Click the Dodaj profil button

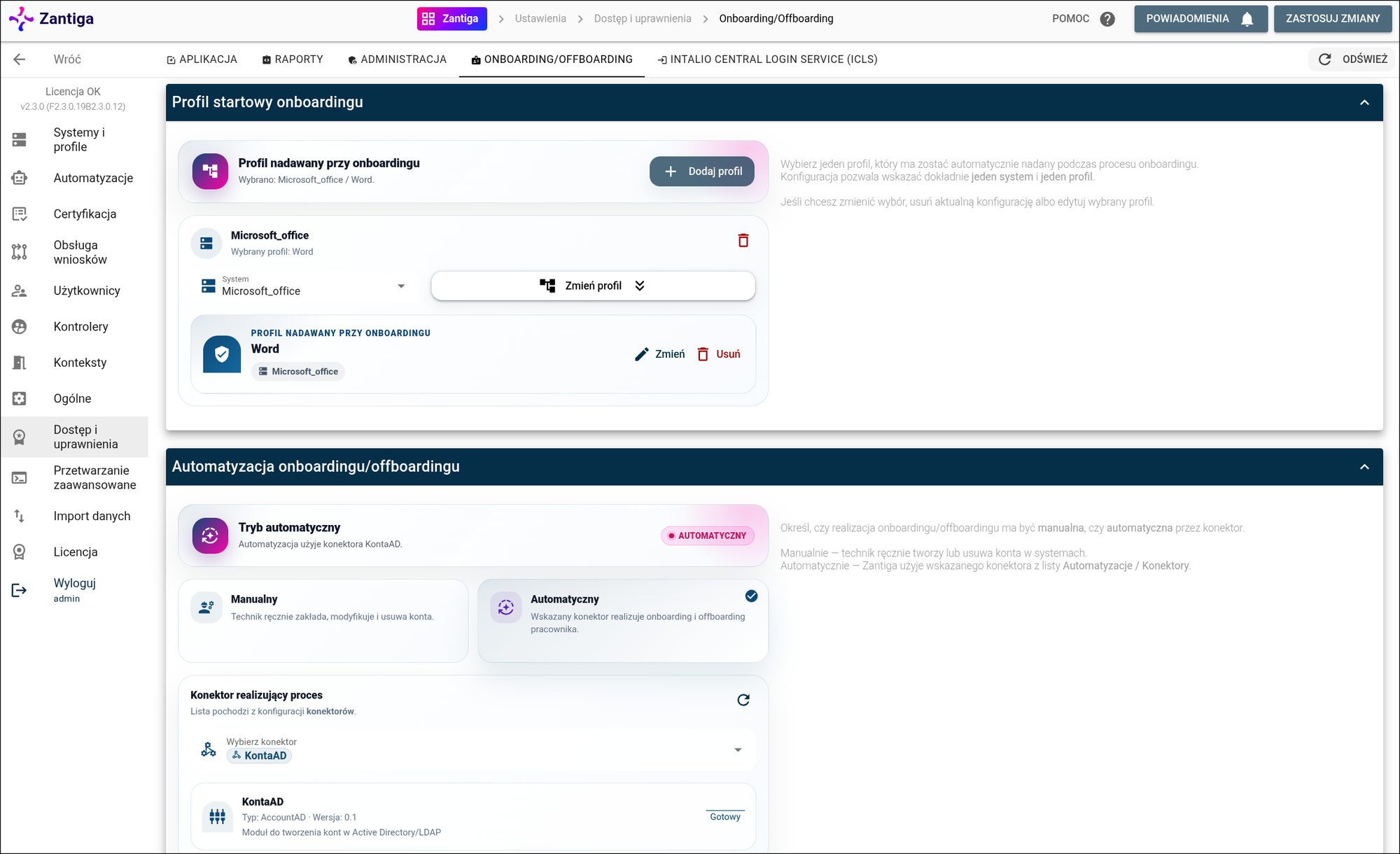pos(701,171)
